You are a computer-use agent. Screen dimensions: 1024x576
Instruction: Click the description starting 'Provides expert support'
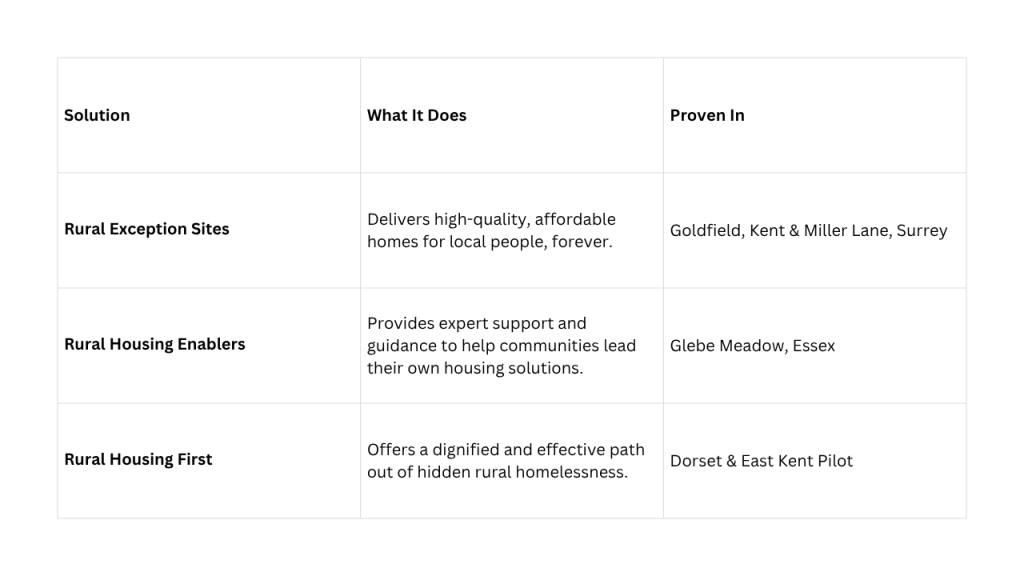[x=501, y=345]
